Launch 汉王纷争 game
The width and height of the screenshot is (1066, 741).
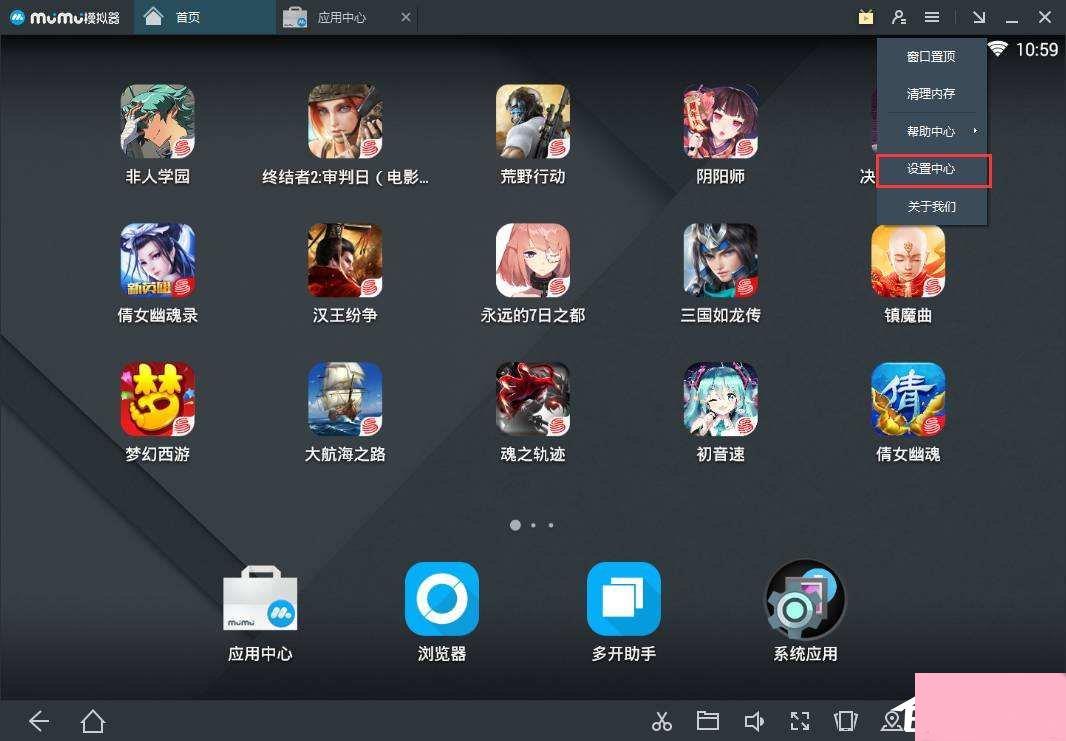(345, 260)
